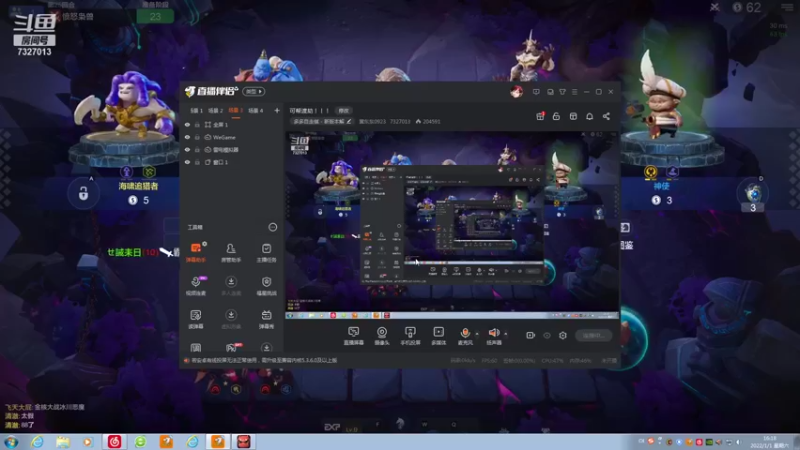Viewport: 800px width, 450px height.
Task: Add a 直播屏幕 screen capture source
Action: click(x=354, y=336)
